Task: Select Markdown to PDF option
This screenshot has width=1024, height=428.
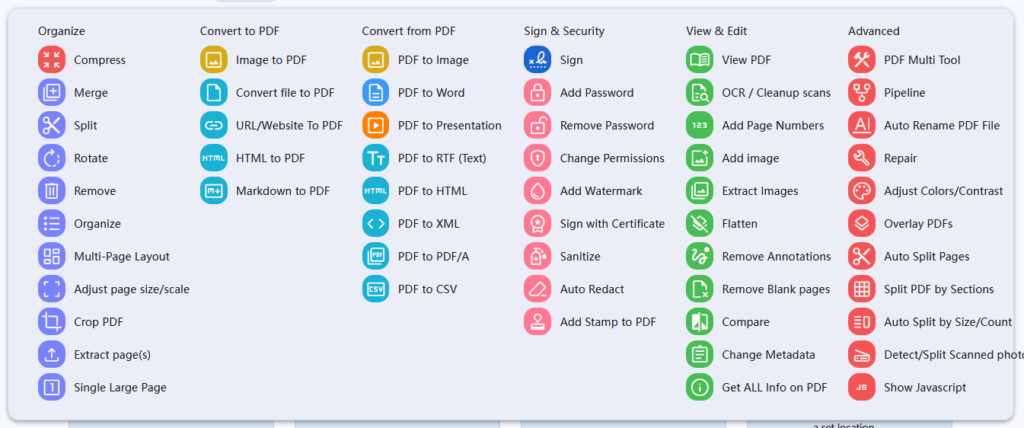Action: pyautogui.click(x=282, y=191)
